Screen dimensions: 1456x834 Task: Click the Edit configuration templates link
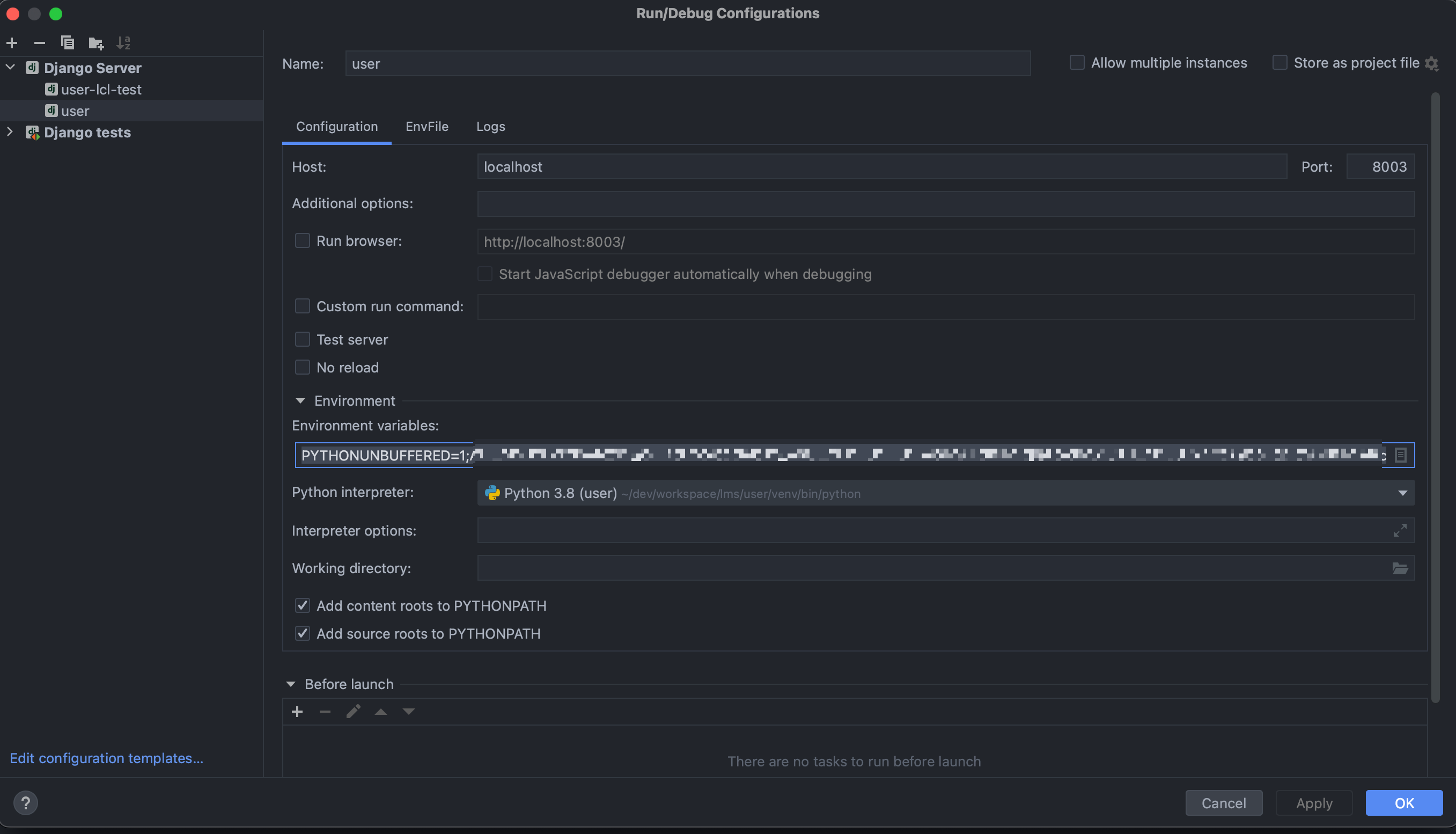click(x=107, y=758)
